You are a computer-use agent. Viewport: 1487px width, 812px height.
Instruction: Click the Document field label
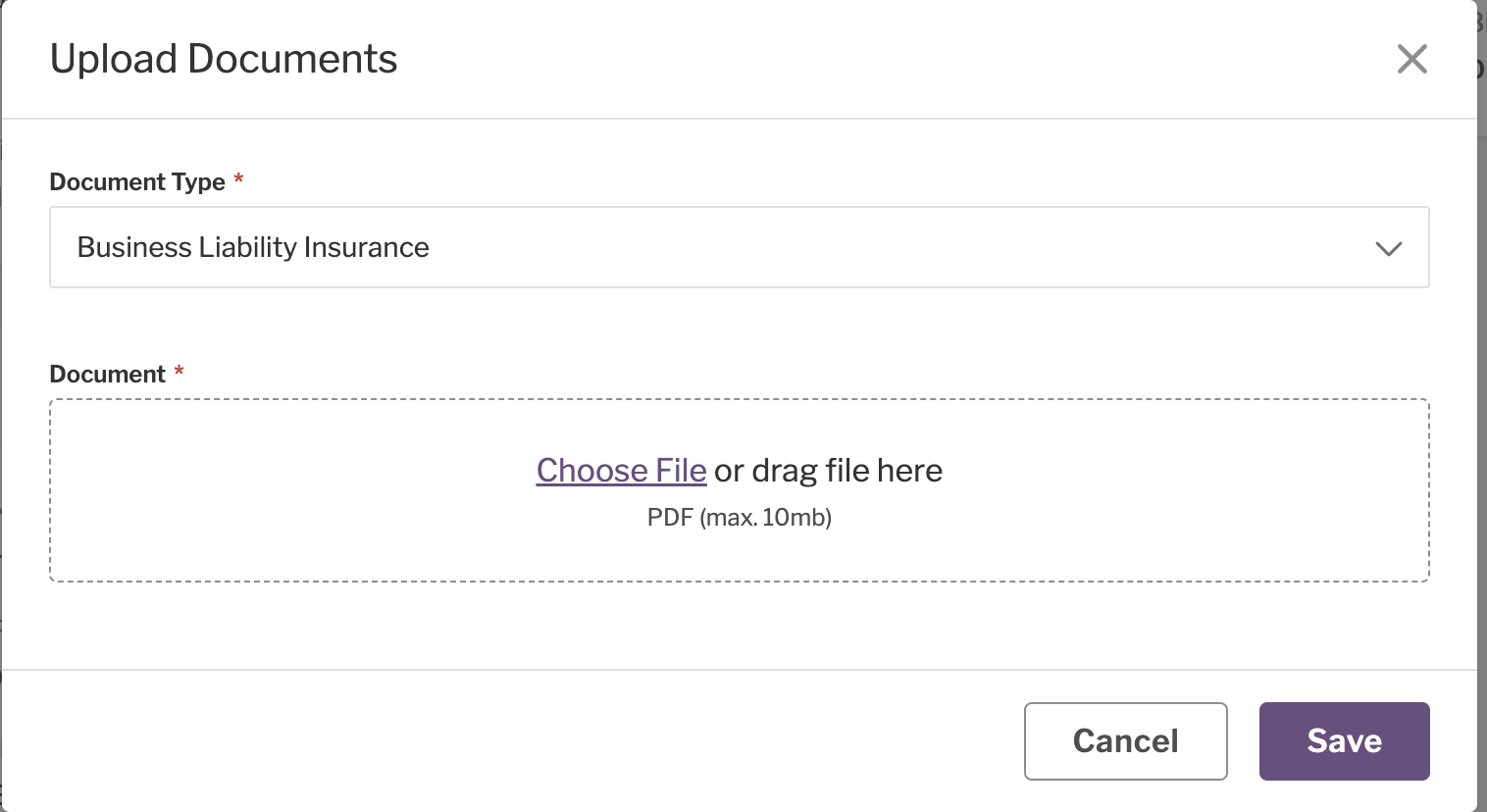tap(108, 374)
